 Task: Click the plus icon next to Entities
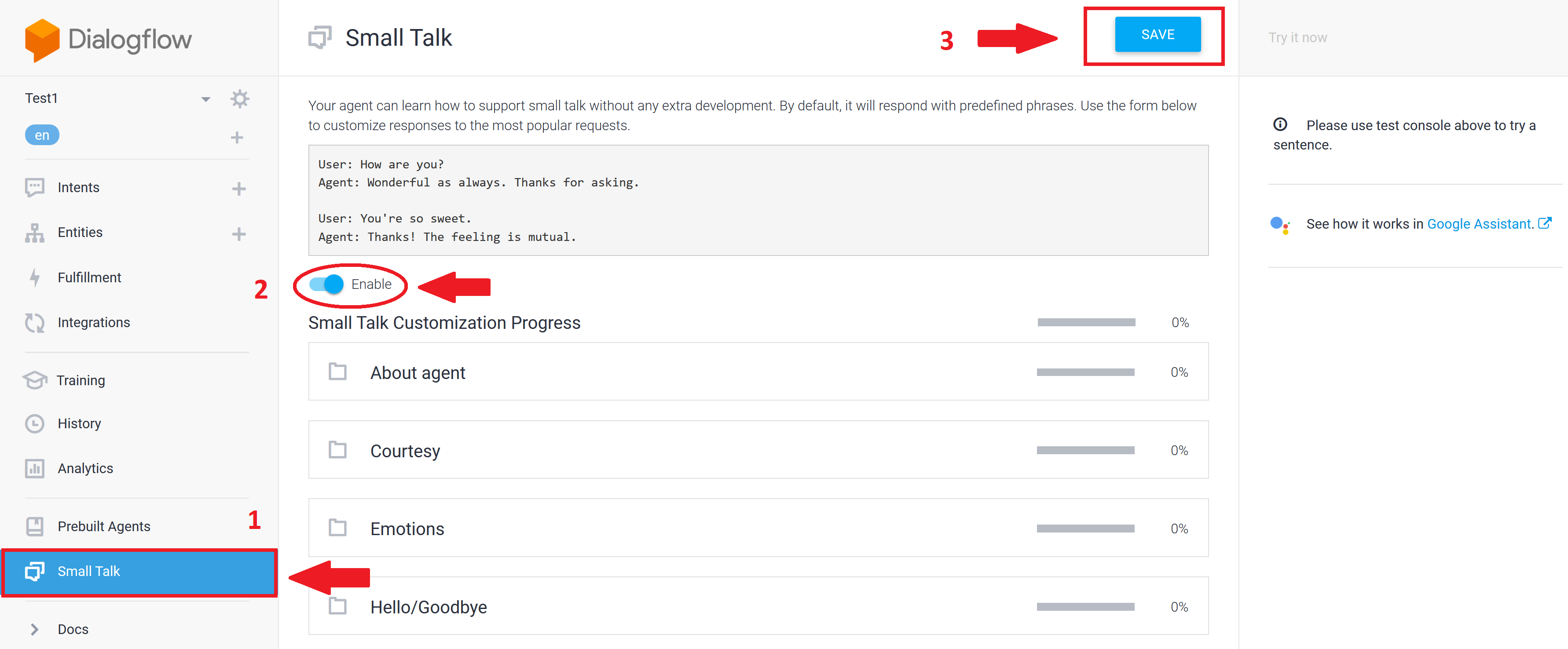point(238,233)
